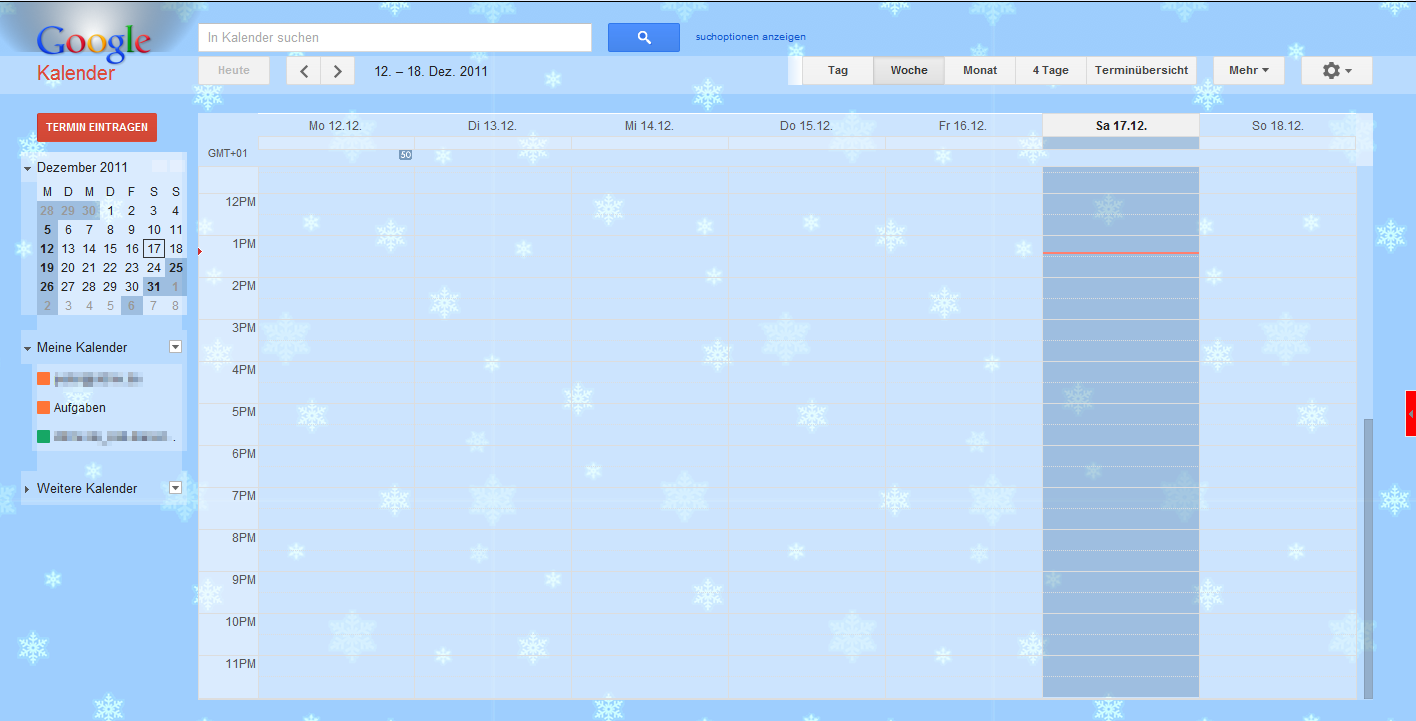Open the Meine Kalender options arrow box
This screenshot has height=721, width=1416.
[176, 347]
